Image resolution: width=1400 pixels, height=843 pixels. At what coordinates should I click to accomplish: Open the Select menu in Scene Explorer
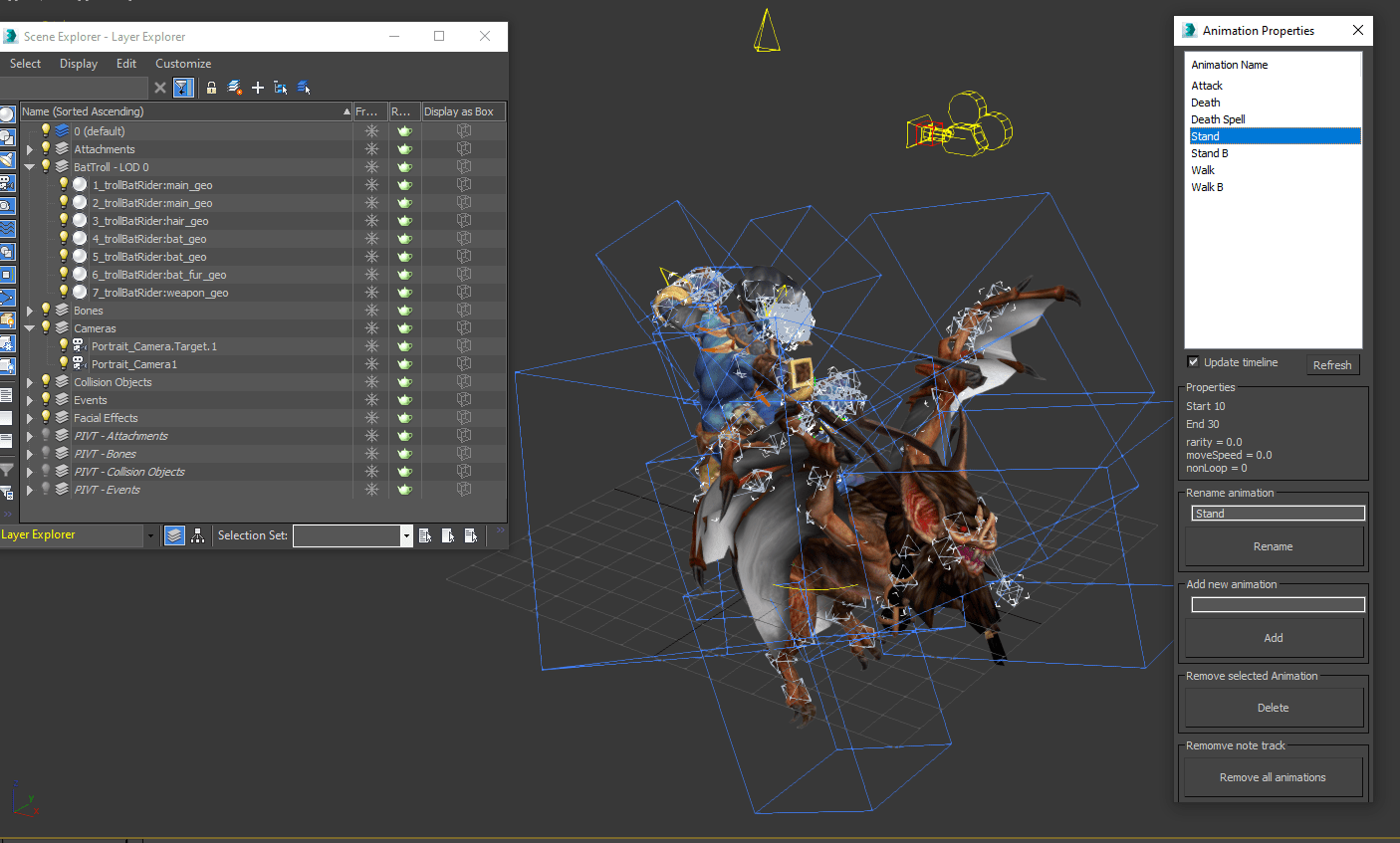tap(25, 64)
